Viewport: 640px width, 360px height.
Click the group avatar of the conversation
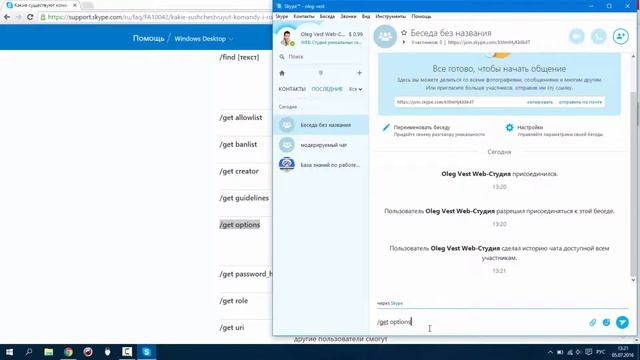click(x=385, y=36)
